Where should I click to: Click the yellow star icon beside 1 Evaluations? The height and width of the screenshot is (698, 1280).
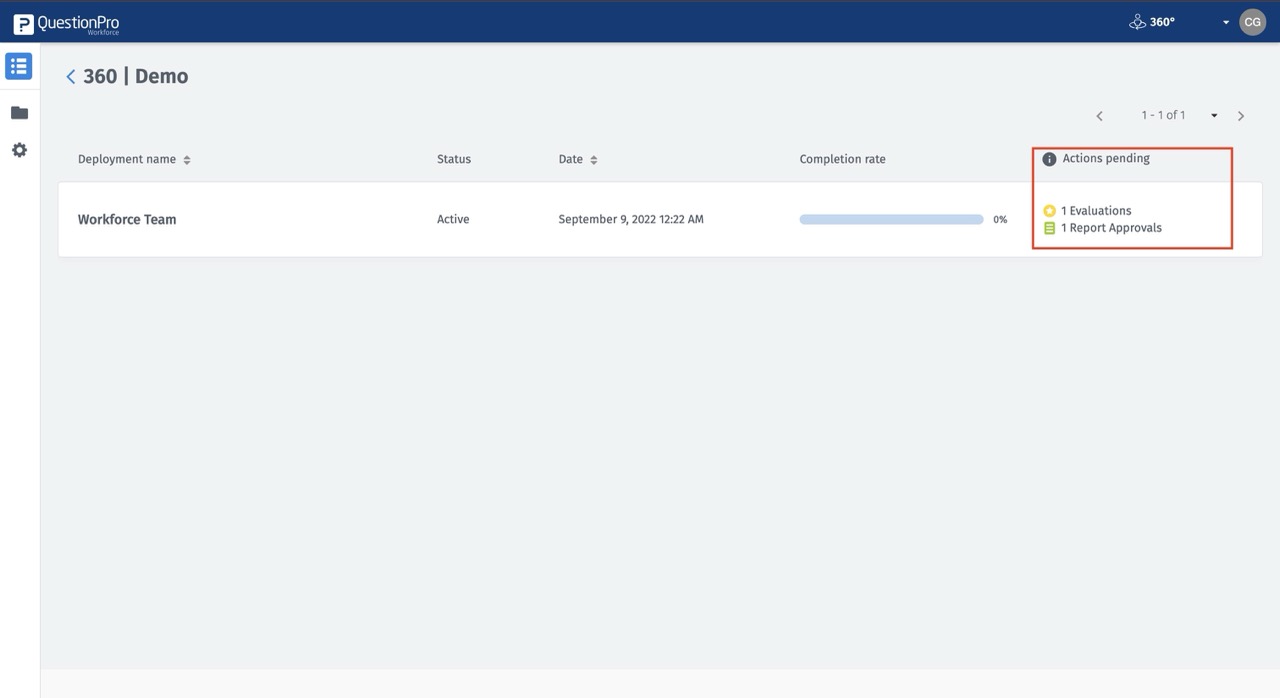(x=1048, y=210)
